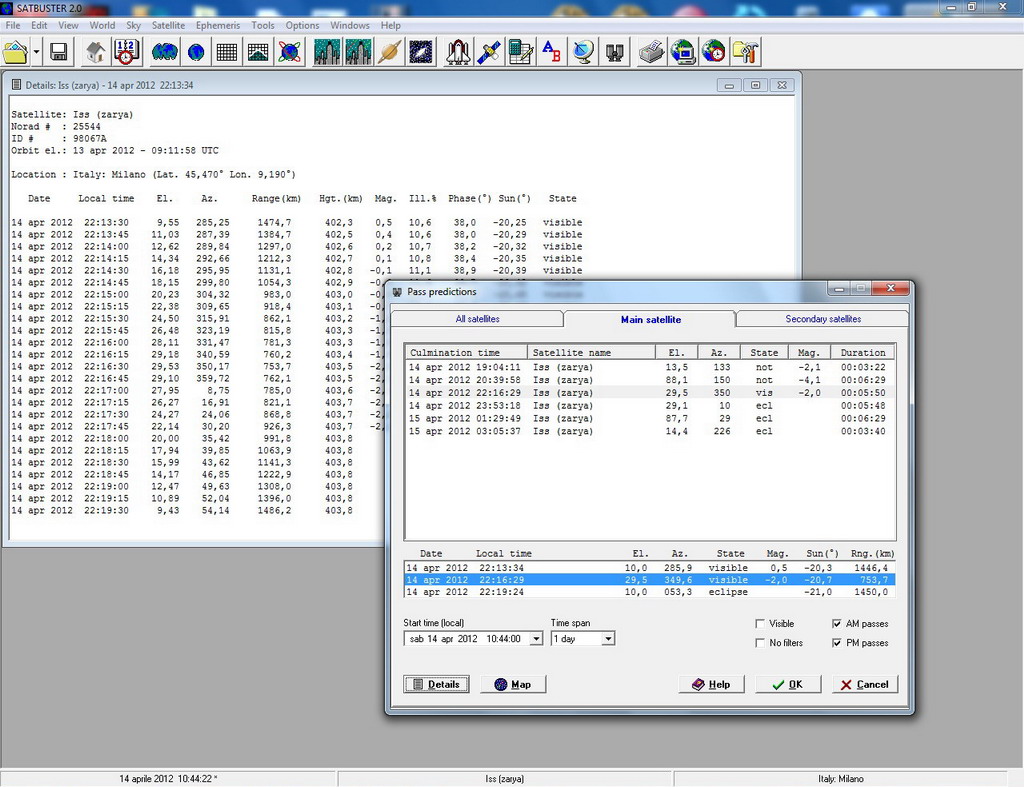Image resolution: width=1024 pixels, height=787 pixels.
Task: Click the first night city skyline icon
Action: [x=327, y=52]
